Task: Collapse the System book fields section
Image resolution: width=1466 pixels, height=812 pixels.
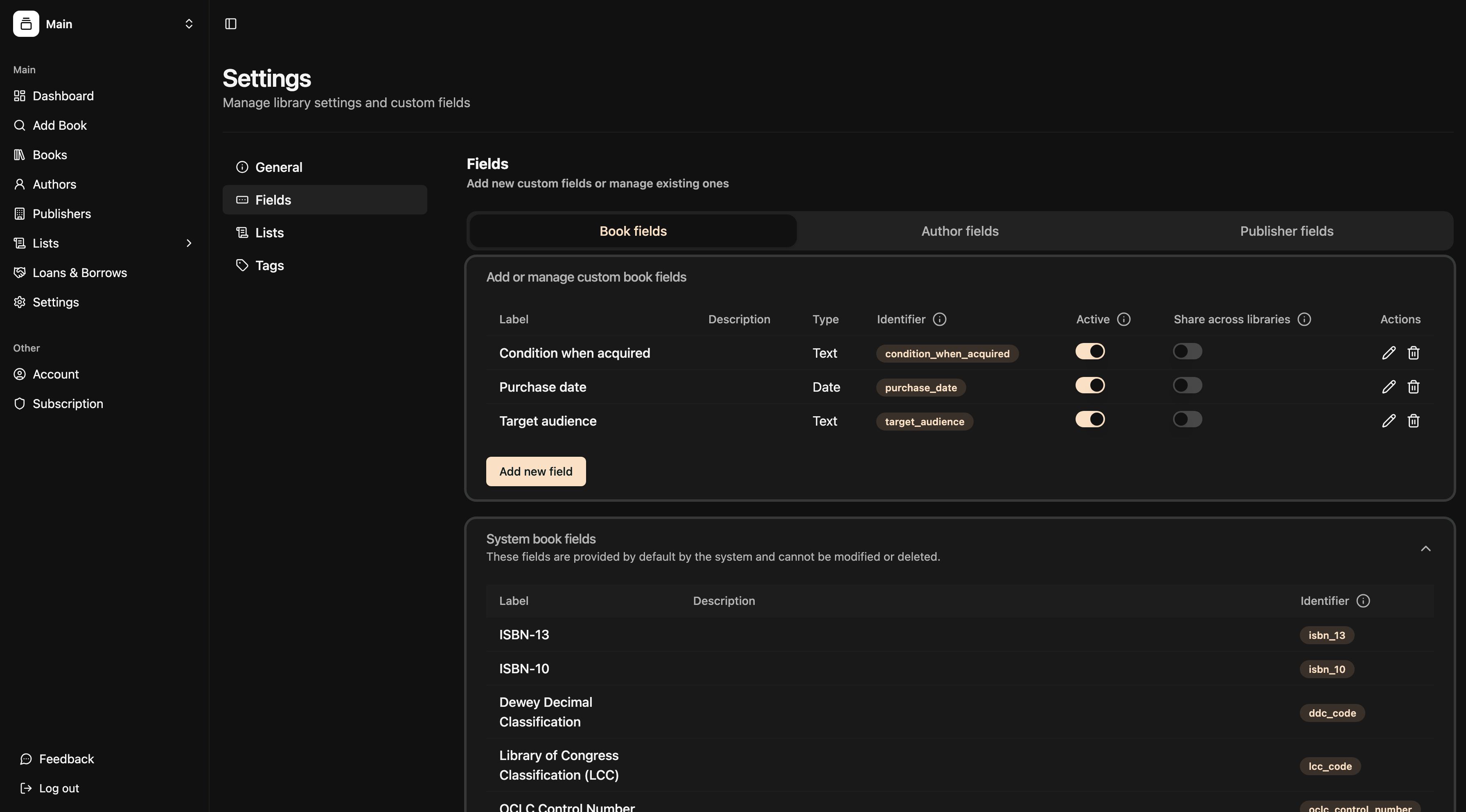Action: (x=1425, y=548)
